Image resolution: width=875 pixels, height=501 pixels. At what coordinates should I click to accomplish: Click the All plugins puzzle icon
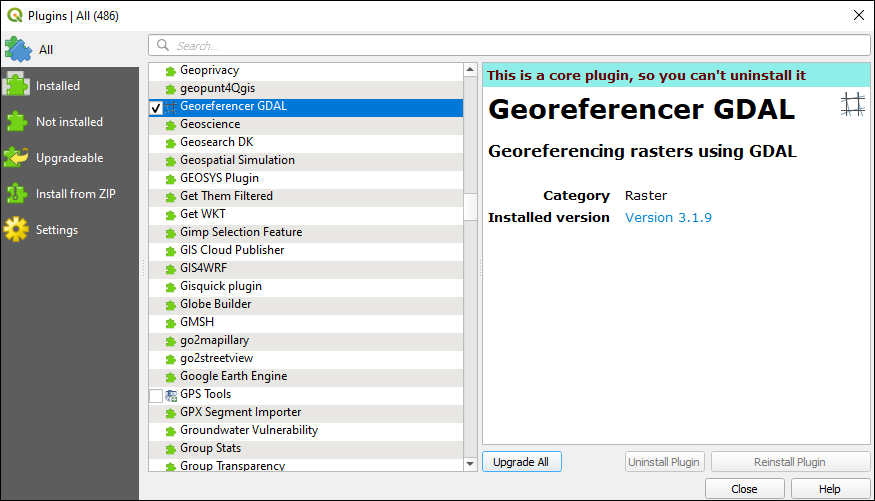[18, 50]
